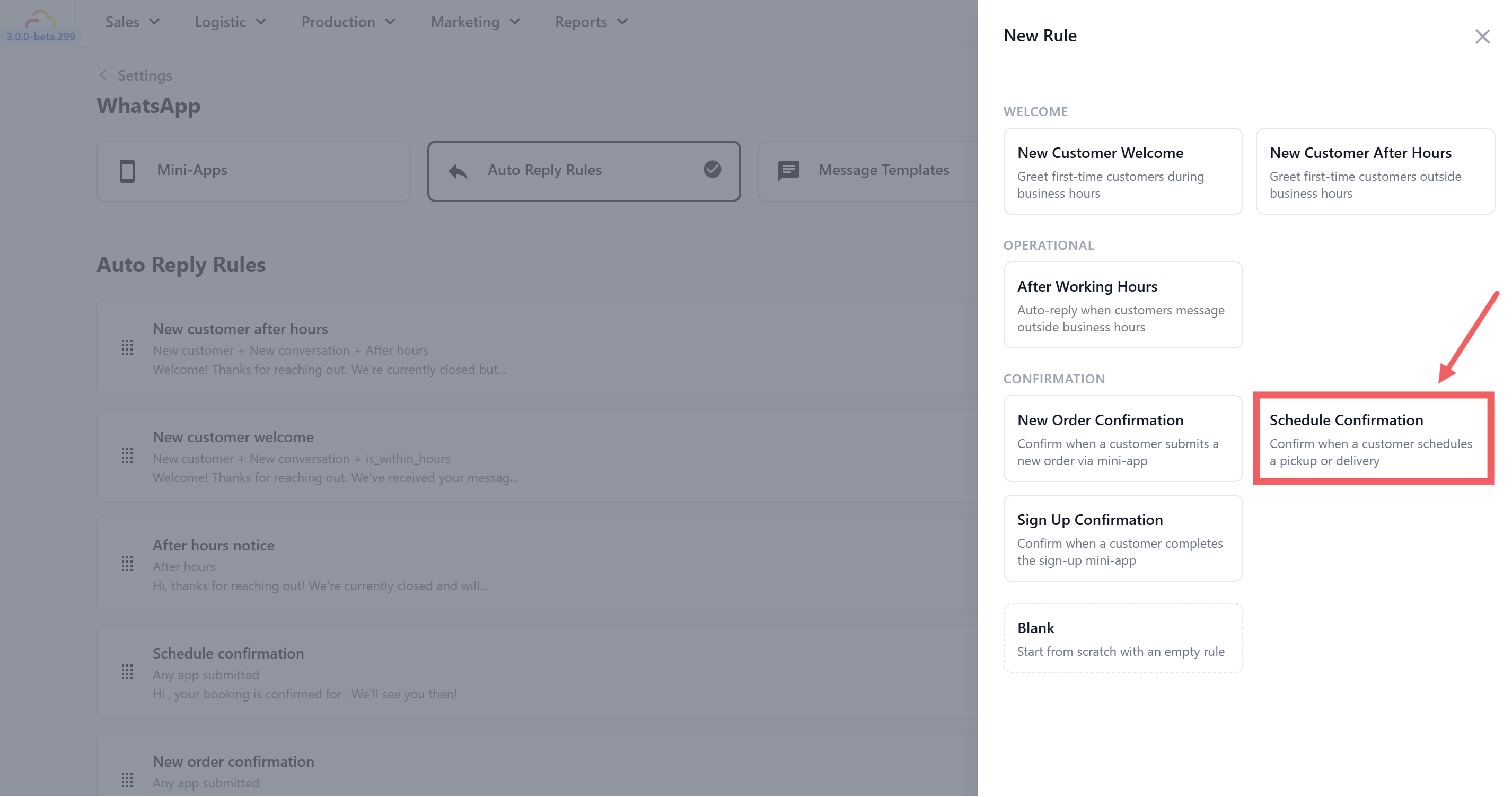Screen dimensions: 1512x797
Task: Select the Blank rule template
Action: 1122,638
